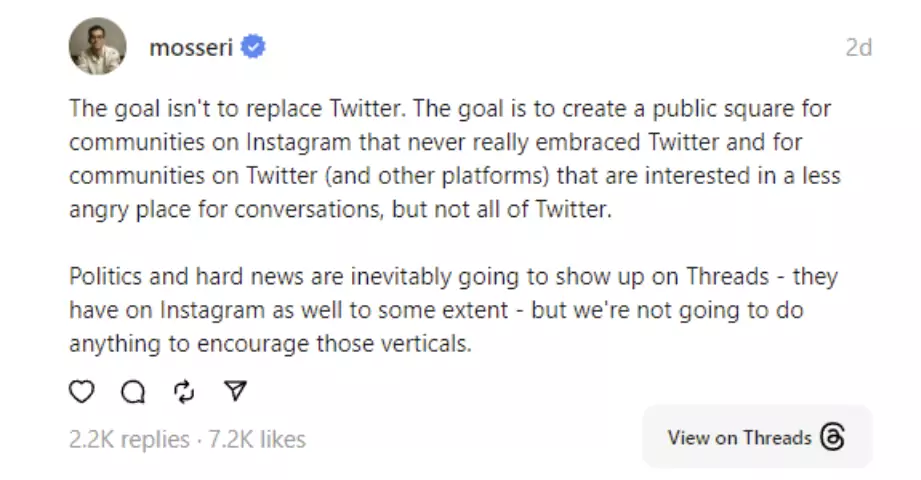Viewport: 921px width, 480px height.
Task: Open mosseri's profile picture
Action: (x=98, y=46)
